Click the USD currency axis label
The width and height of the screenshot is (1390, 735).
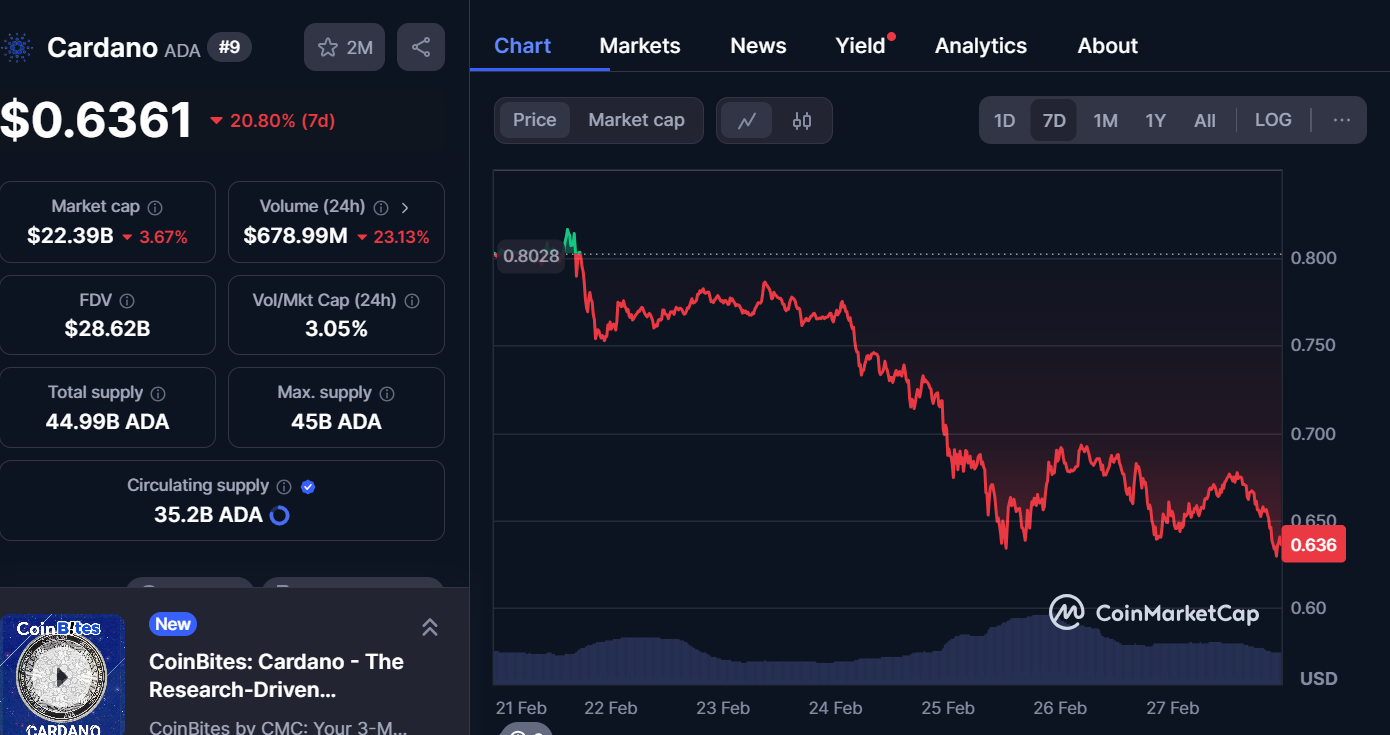point(1318,679)
